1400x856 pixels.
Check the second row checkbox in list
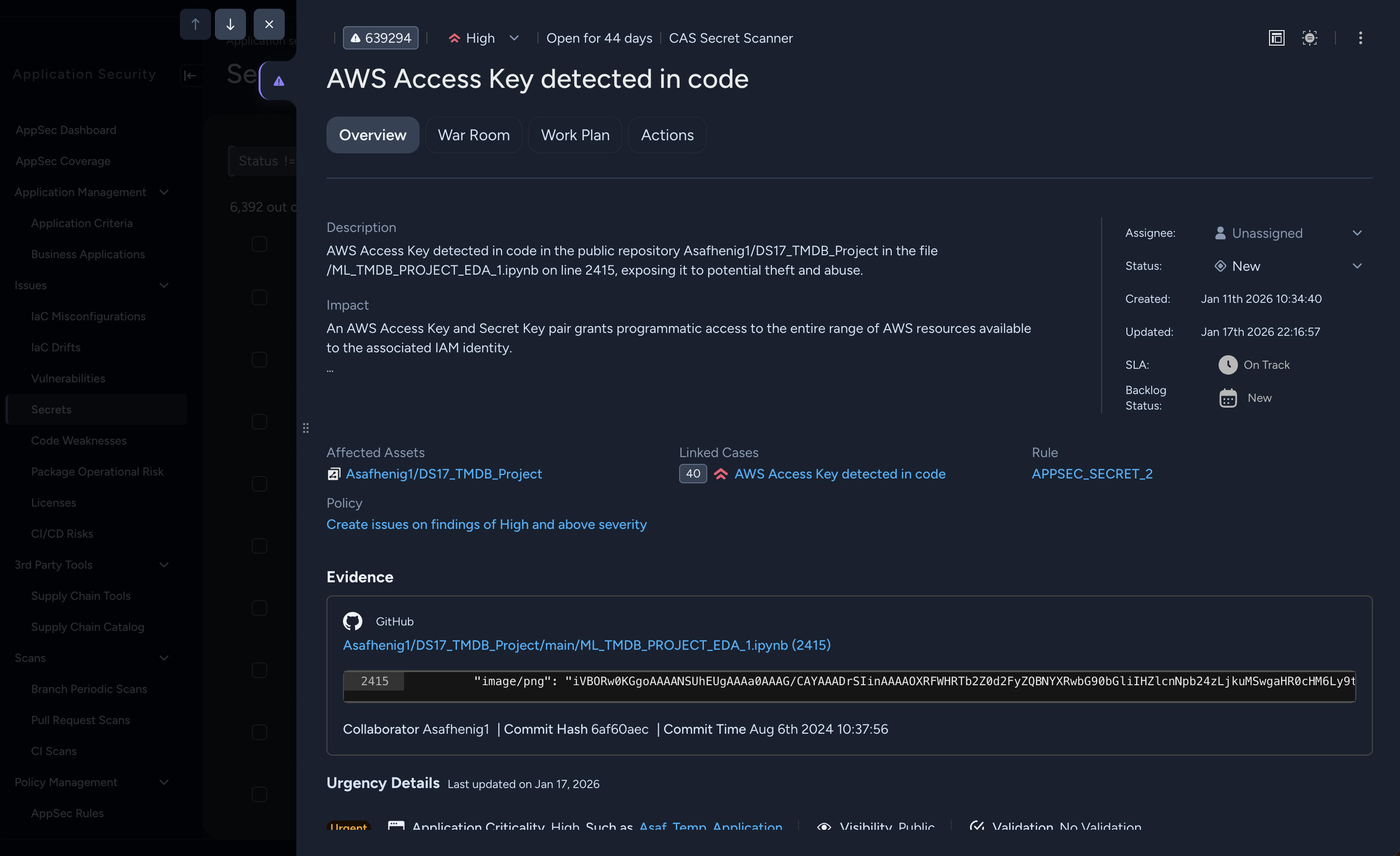tap(259, 298)
